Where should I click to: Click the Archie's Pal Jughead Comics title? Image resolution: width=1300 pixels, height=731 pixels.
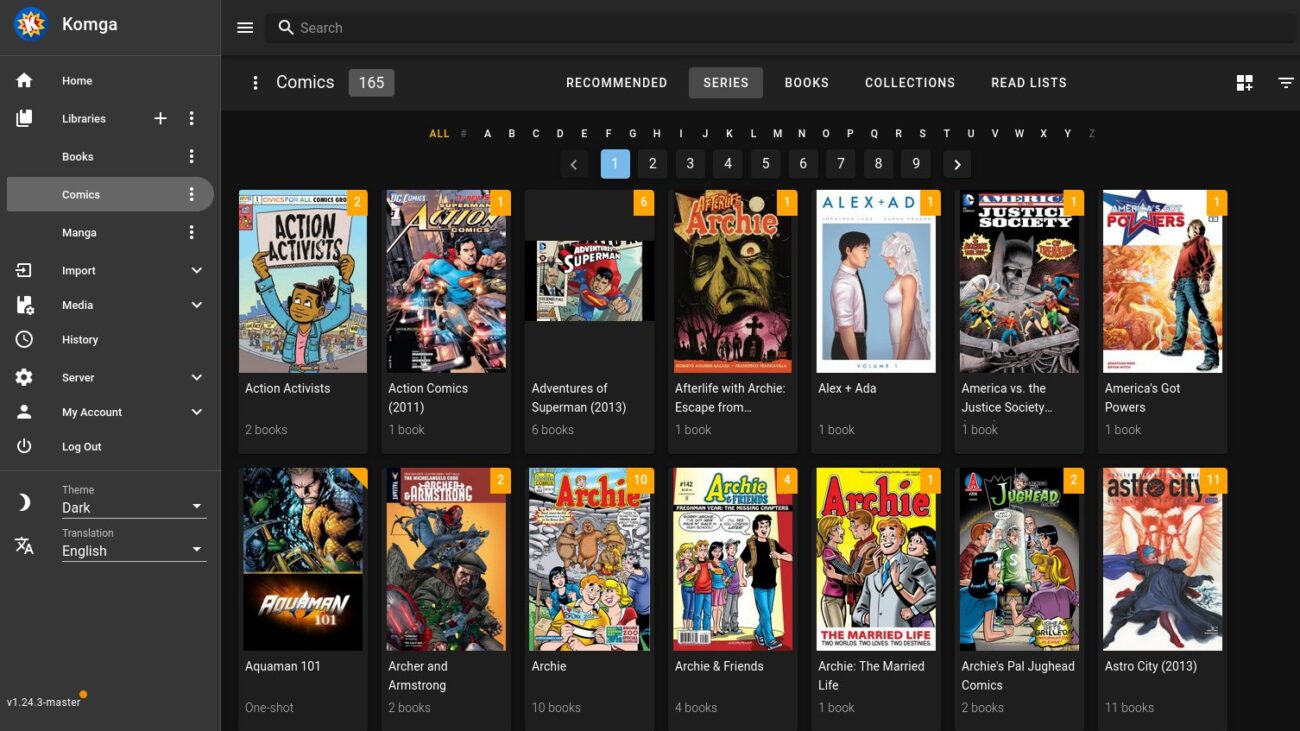pos(1018,676)
